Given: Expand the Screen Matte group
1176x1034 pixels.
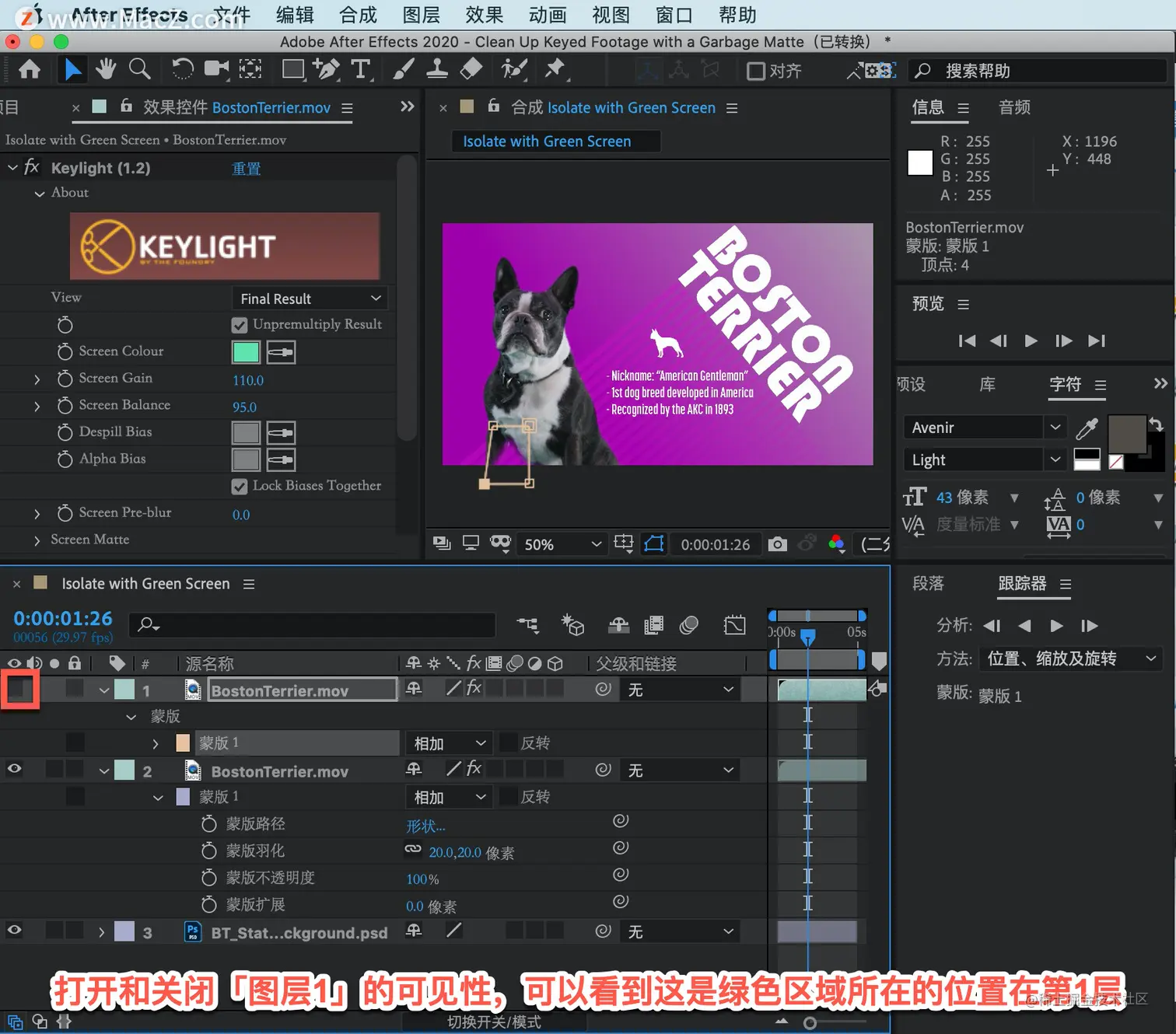Looking at the screenshot, I should (37, 540).
